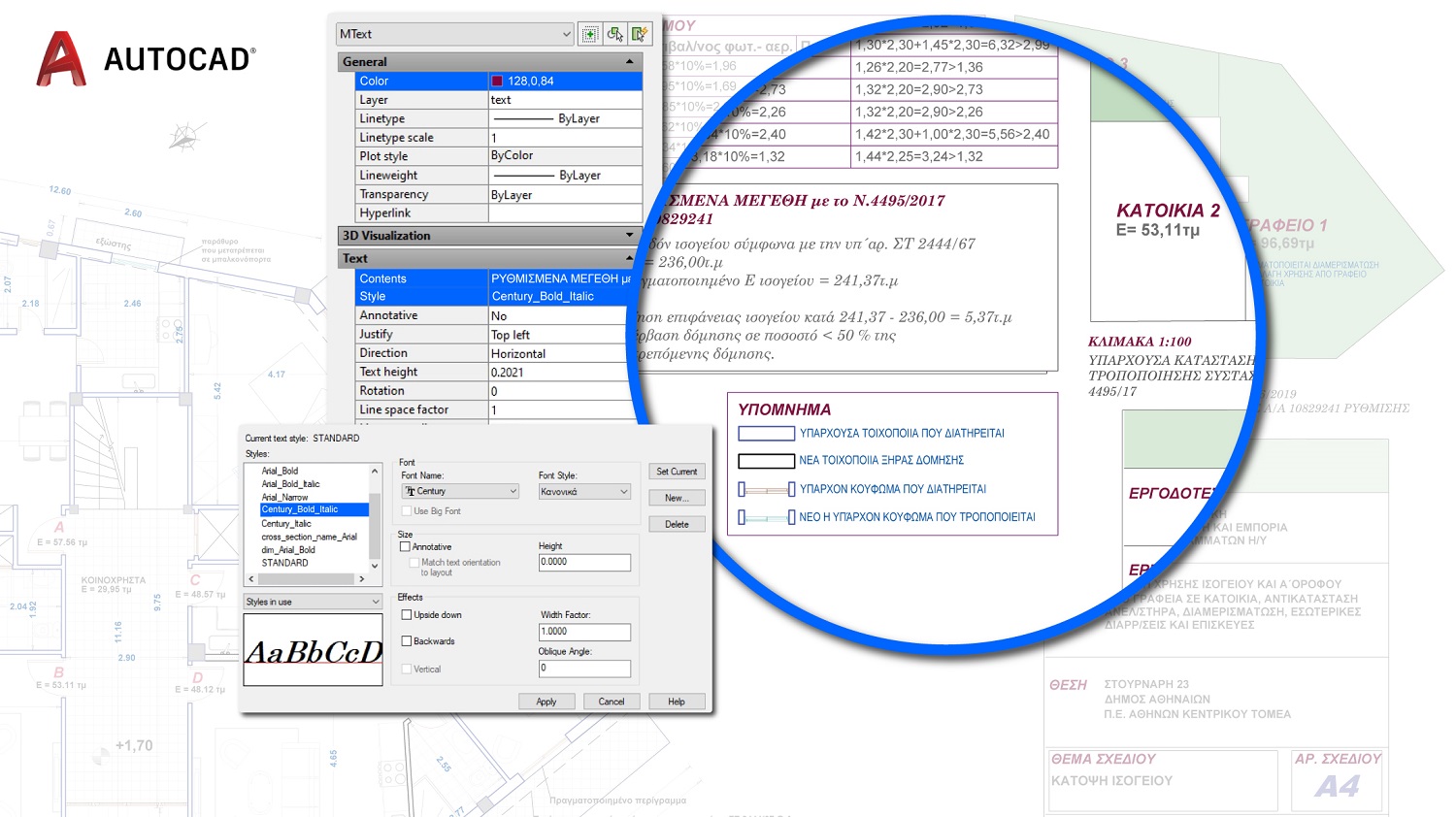
Task: Open the Font Style dropdown
Action: point(585,492)
